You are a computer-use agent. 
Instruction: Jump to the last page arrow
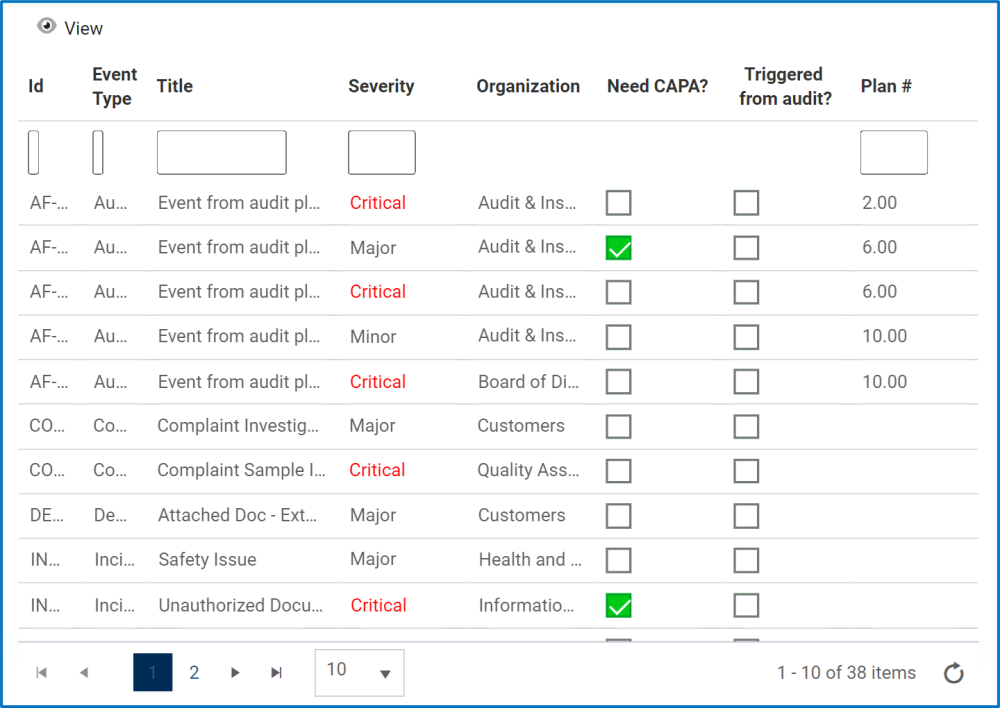coord(277,673)
